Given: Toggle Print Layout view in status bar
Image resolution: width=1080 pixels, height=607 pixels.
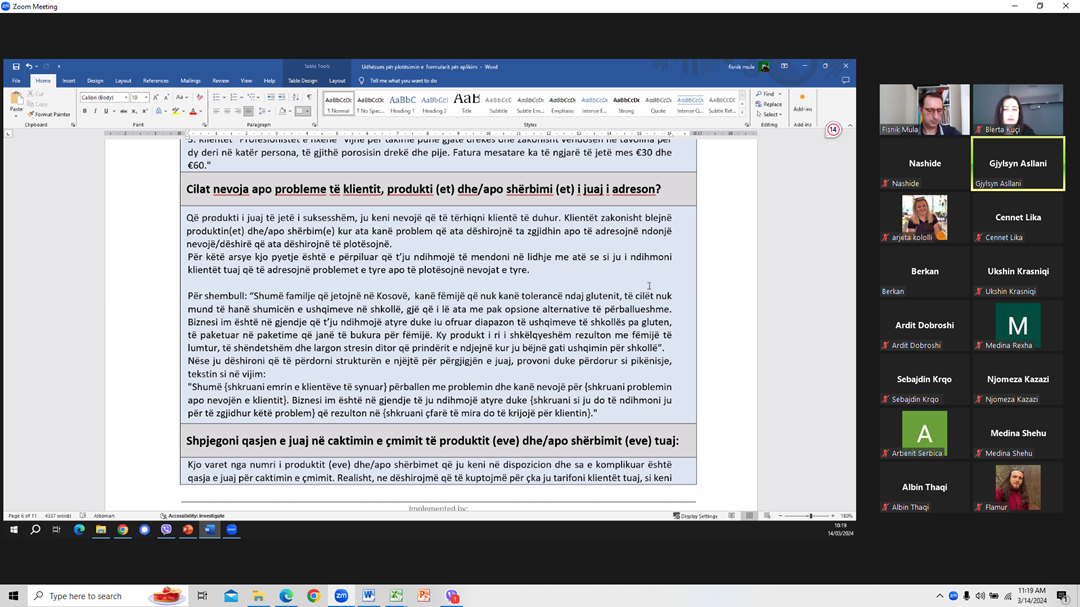Looking at the screenshot, I should tap(749, 515).
